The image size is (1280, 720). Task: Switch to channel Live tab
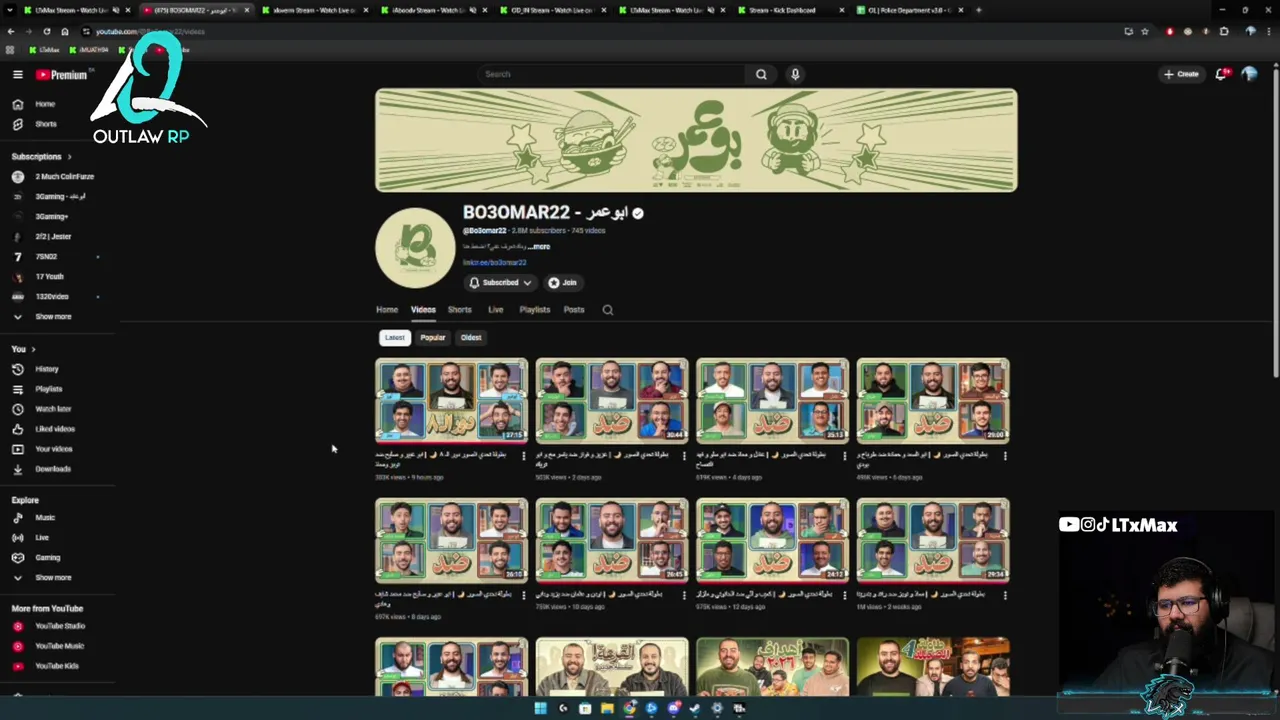click(x=495, y=310)
